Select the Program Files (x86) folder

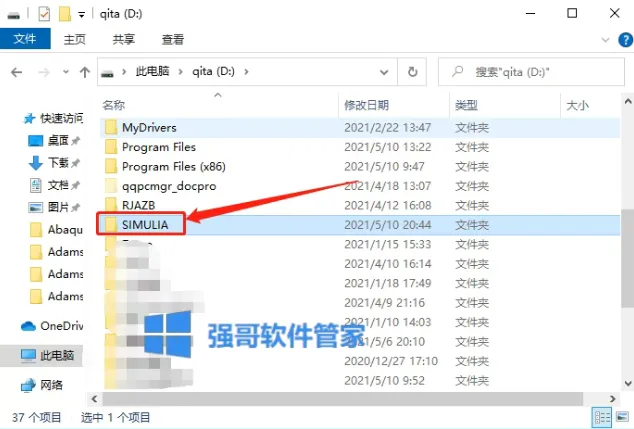[x=360, y=167]
